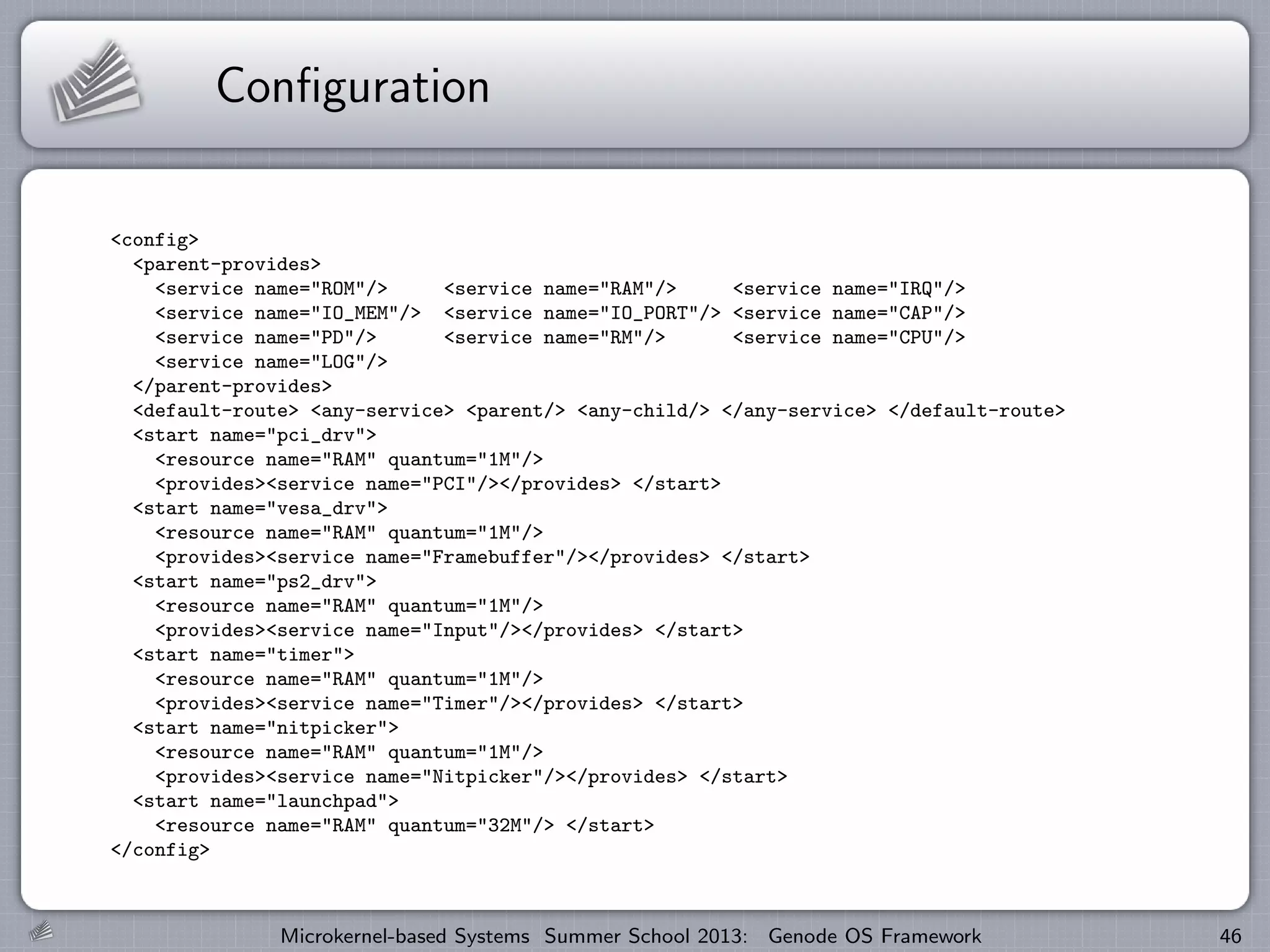Screen dimensions: 1270x952
Task: Click the start name="vesa_drv" line
Action: tap(260, 508)
